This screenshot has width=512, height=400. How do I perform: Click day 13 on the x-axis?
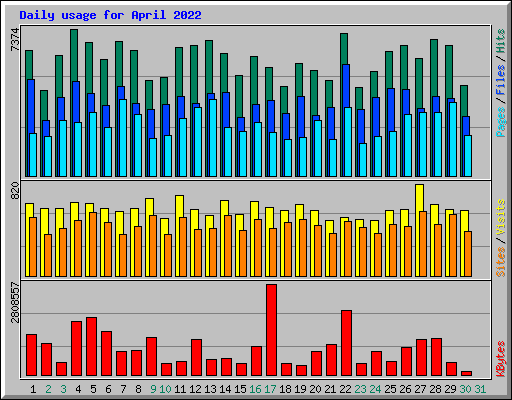pyautogui.click(x=210, y=389)
